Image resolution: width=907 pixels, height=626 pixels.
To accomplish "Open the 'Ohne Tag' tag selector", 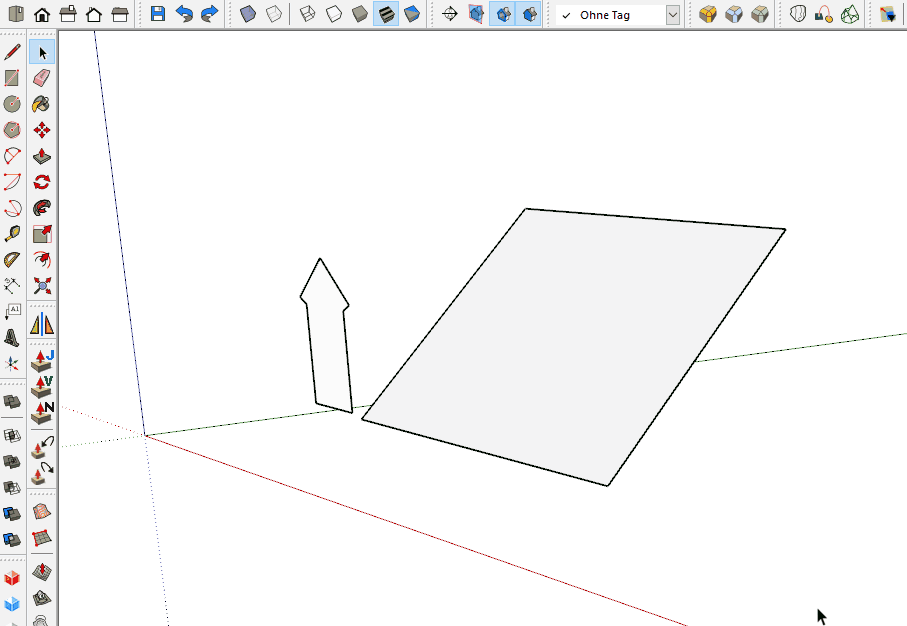I will coord(608,15).
